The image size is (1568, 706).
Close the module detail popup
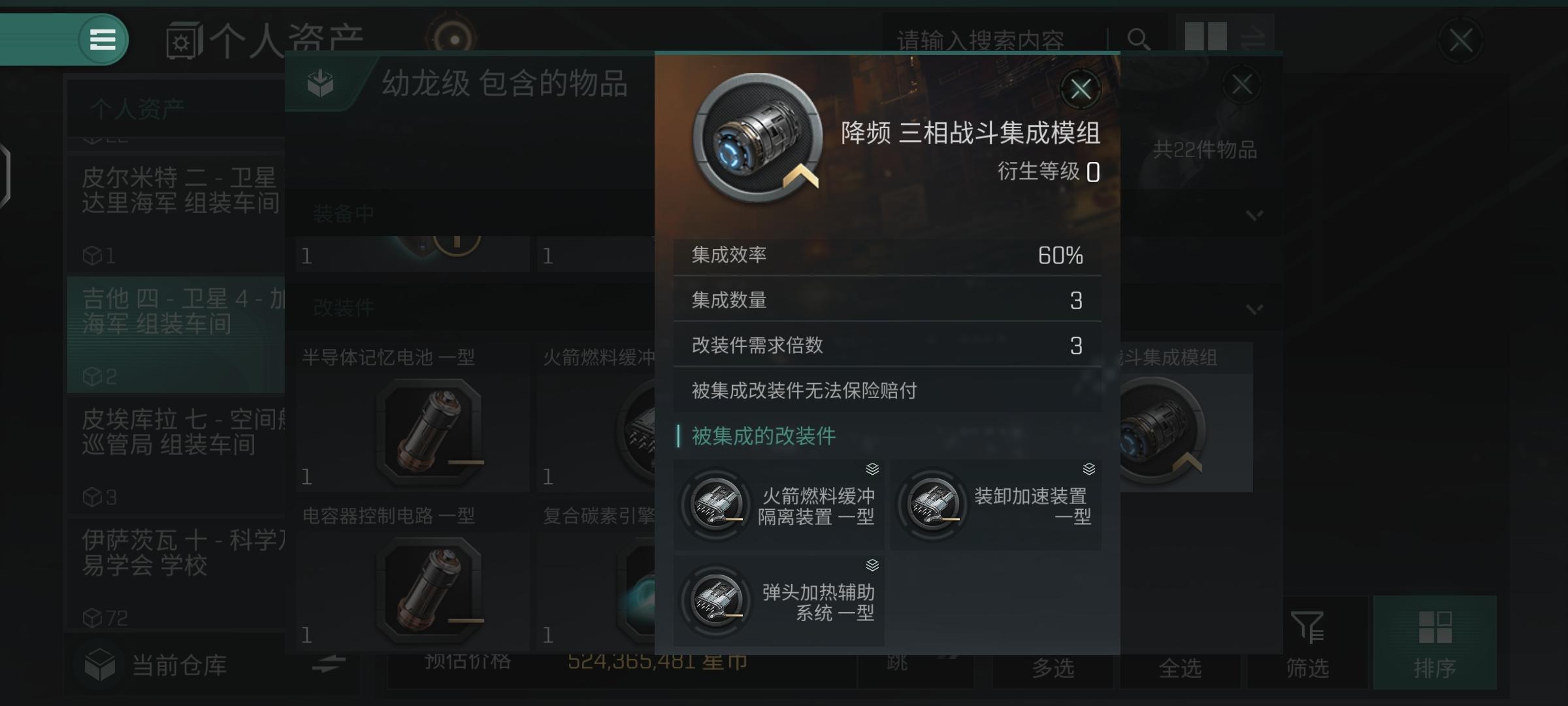1080,89
